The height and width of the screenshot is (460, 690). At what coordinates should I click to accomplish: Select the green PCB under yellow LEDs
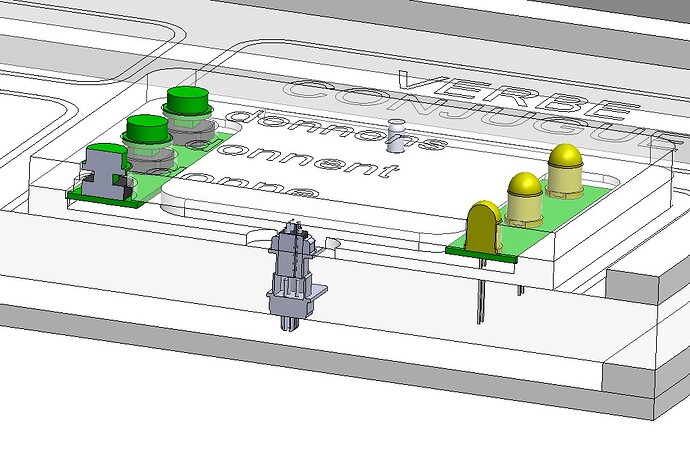528,220
